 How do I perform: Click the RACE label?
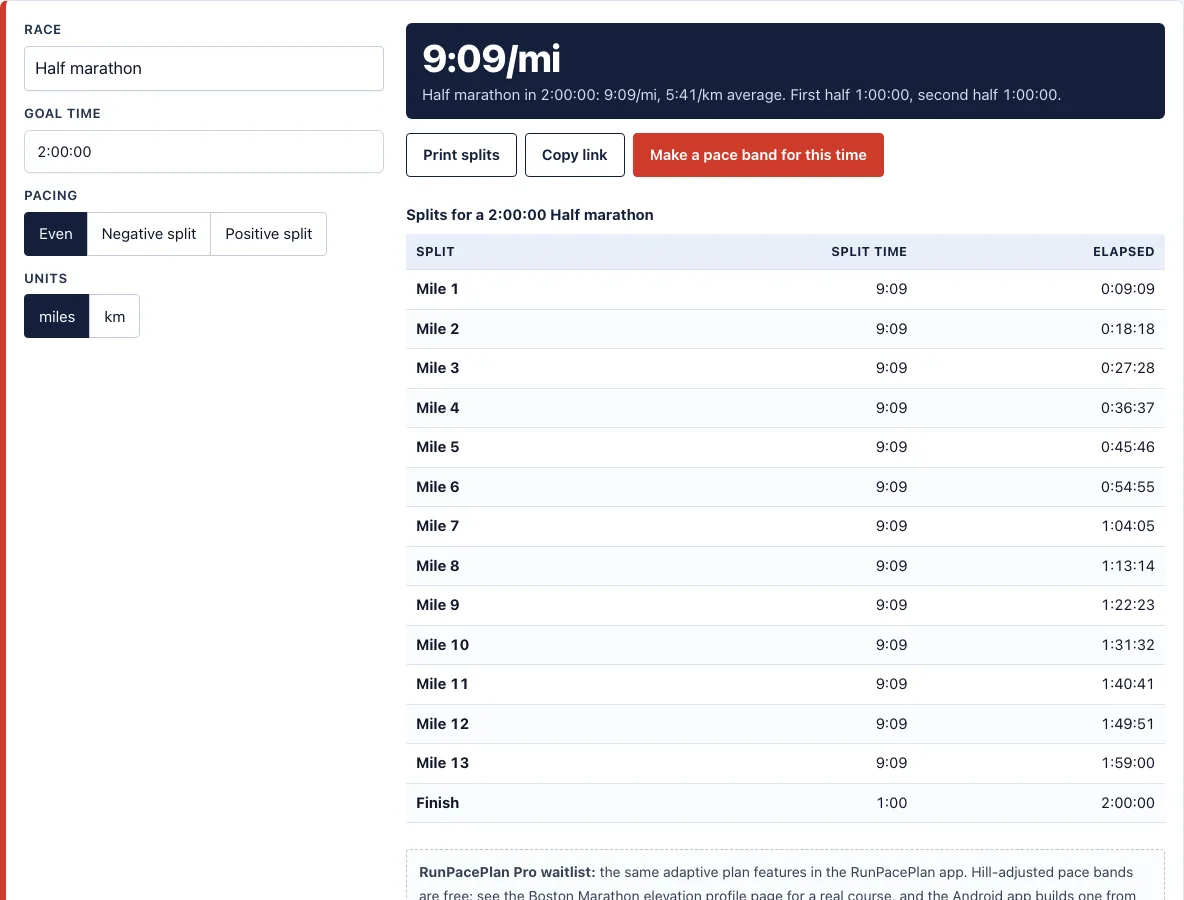point(42,30)
